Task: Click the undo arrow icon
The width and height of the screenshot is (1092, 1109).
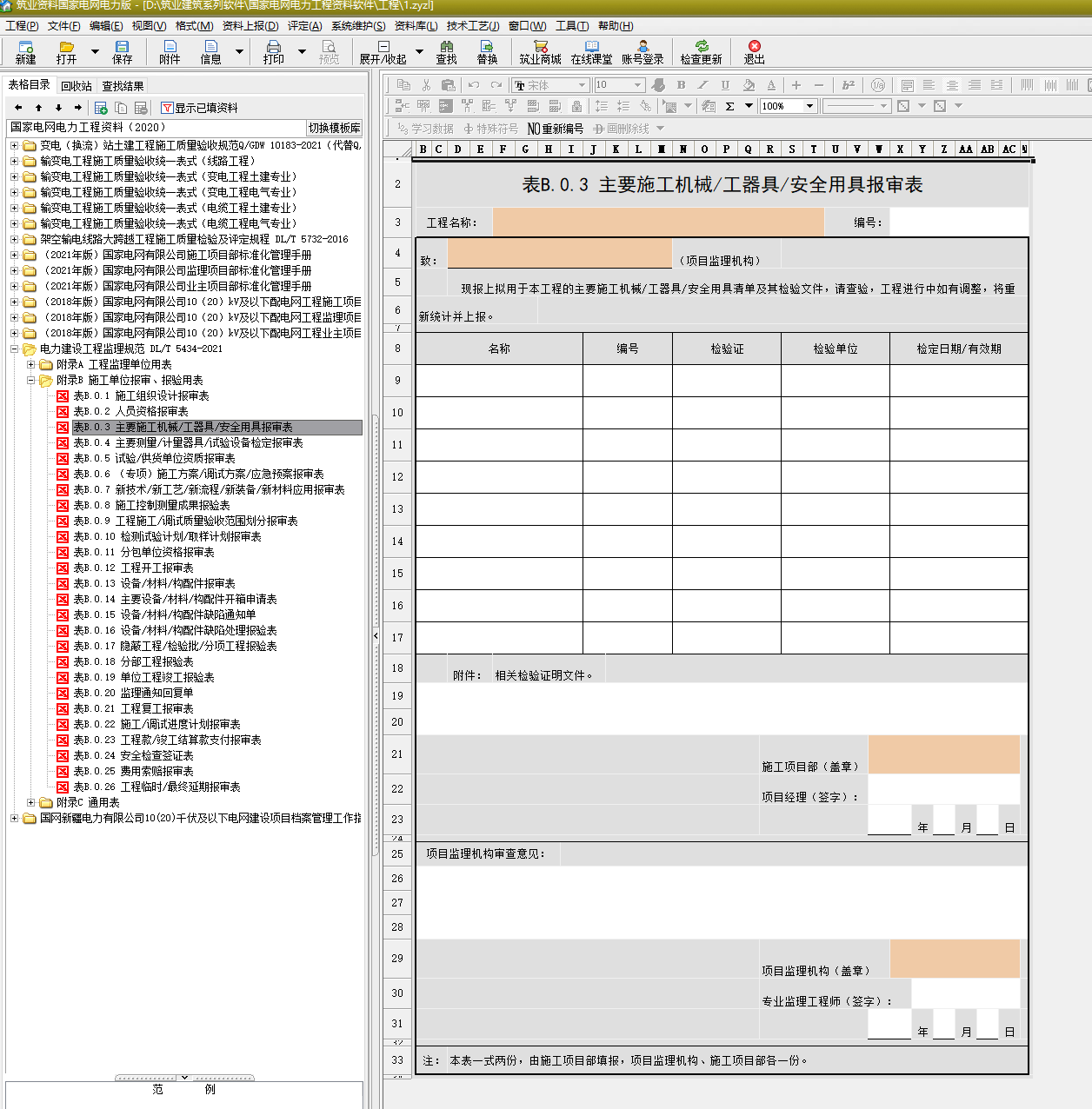Action: pyautogui.click(x=474, y=85)
